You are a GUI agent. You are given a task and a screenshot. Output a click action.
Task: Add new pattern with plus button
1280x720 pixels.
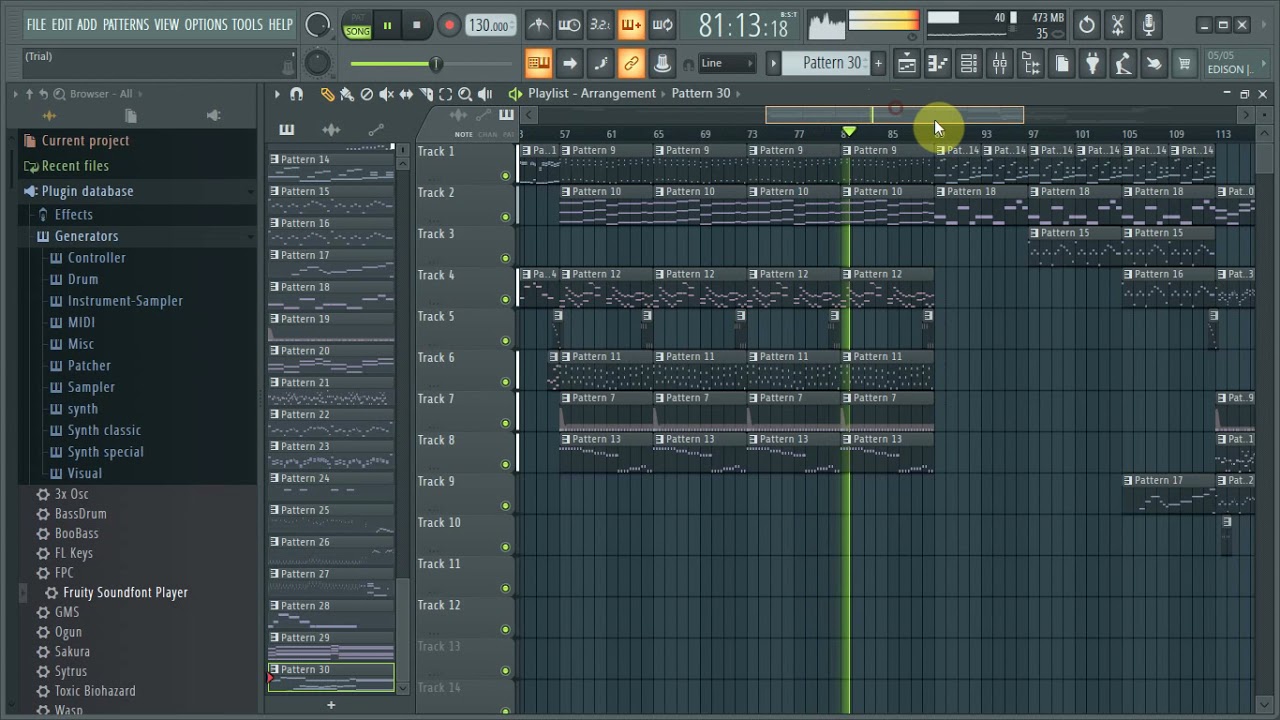tap(878, 64)
